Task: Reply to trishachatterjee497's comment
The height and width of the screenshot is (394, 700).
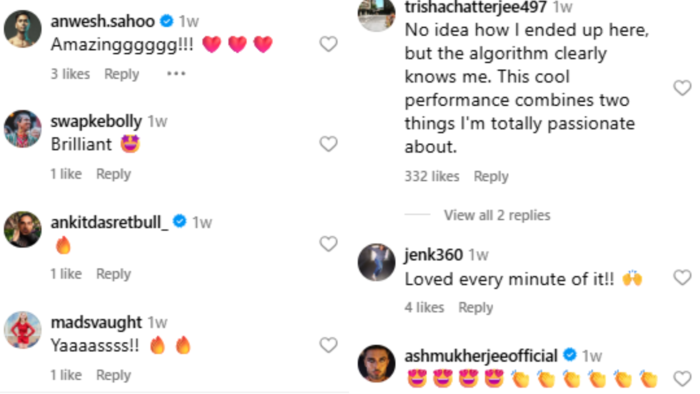Action: click(491, 176)
